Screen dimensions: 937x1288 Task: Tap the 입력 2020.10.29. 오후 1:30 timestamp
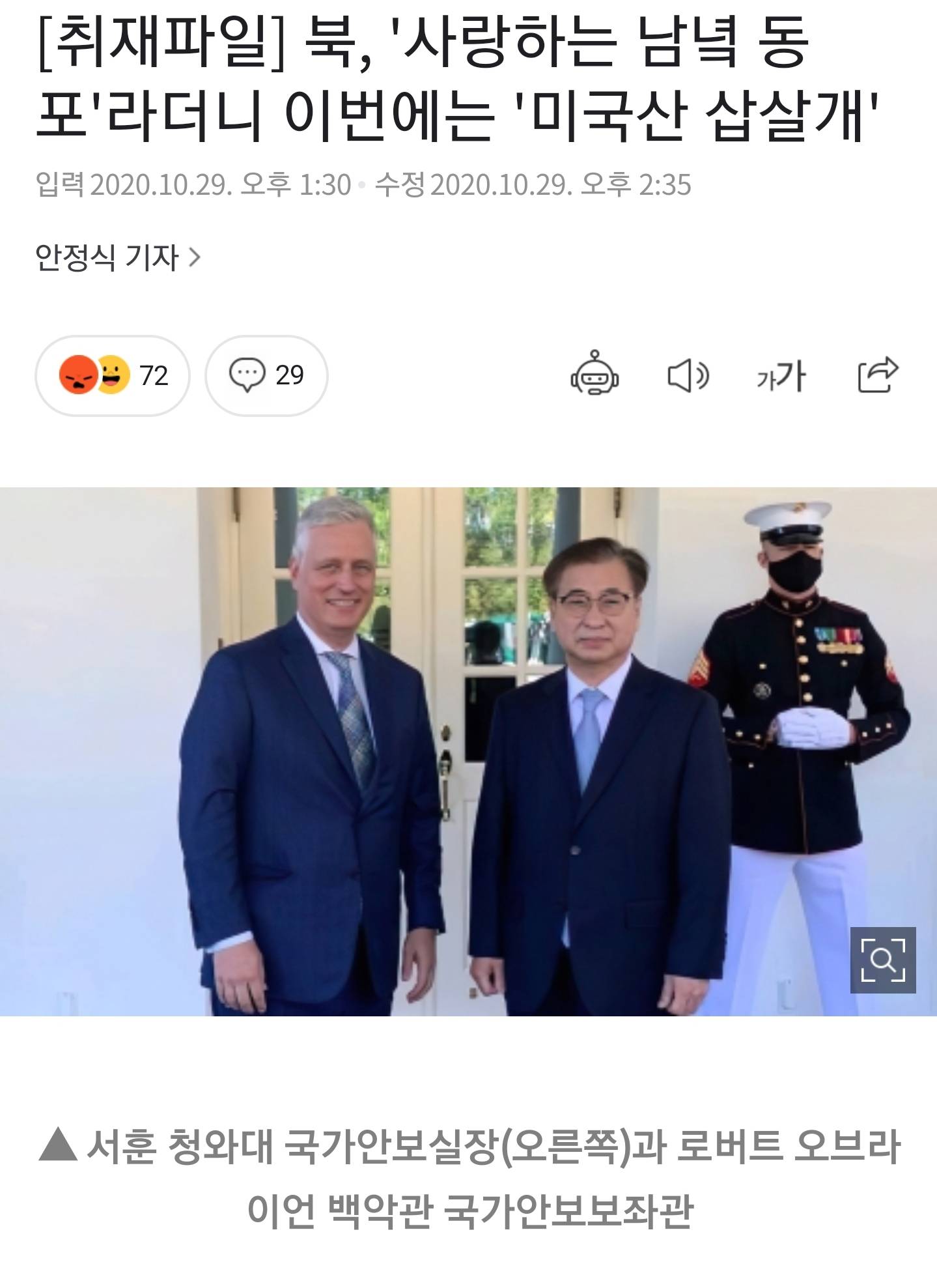click(x=193, y=185)
